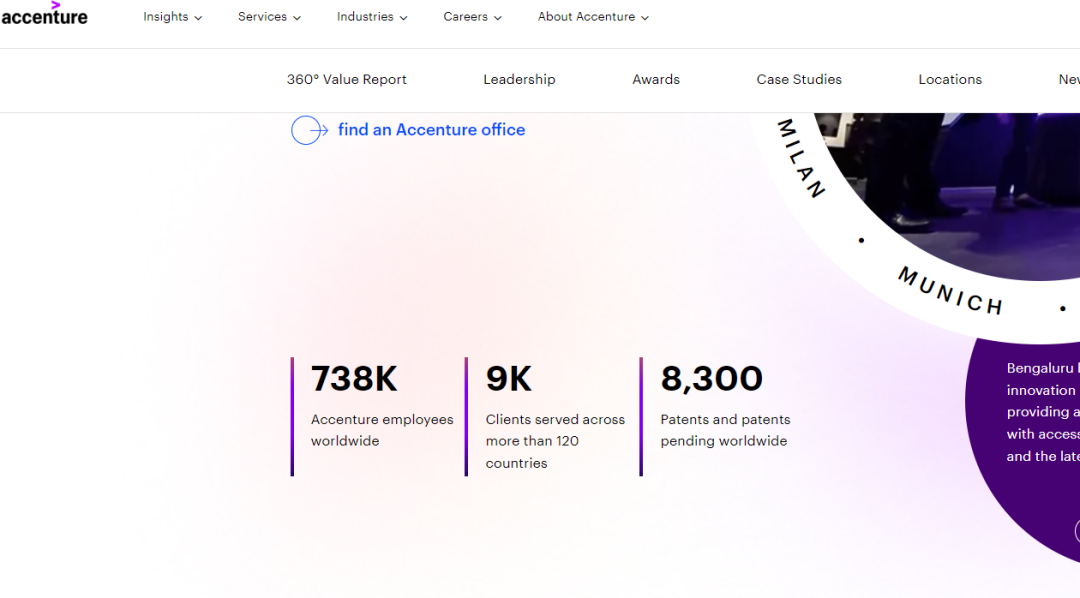The height and width of the screenshot is (598, 1080).
Task: Open the Industries dropdown
Action: point(372,17)
